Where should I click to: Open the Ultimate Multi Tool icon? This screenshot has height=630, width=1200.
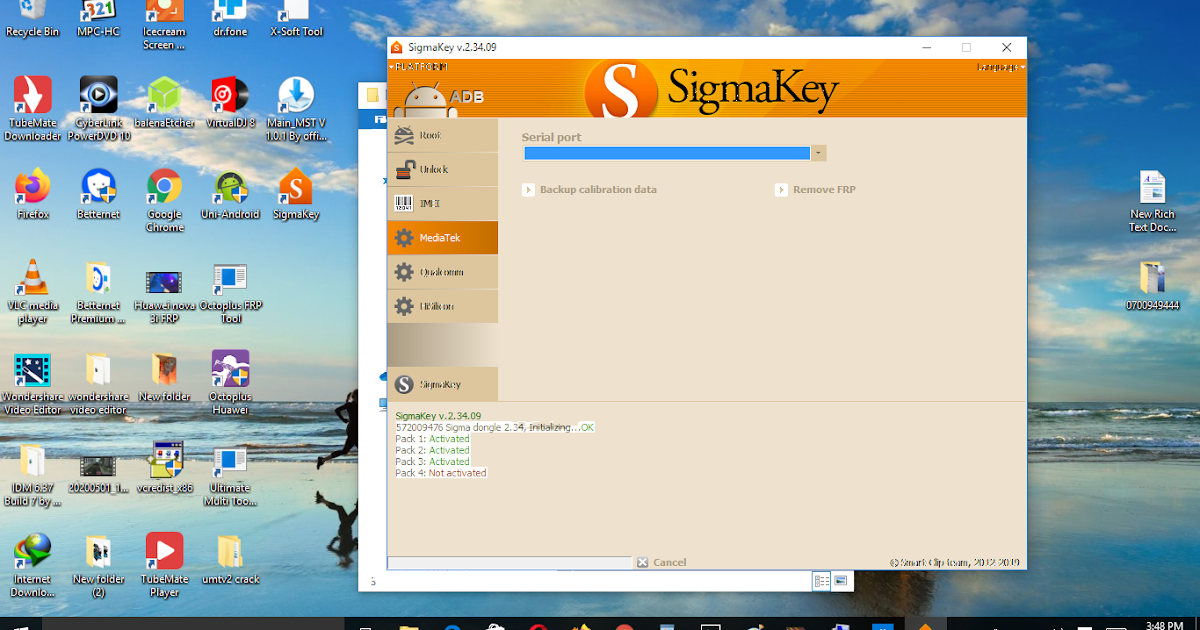click(x=230, y=474)
